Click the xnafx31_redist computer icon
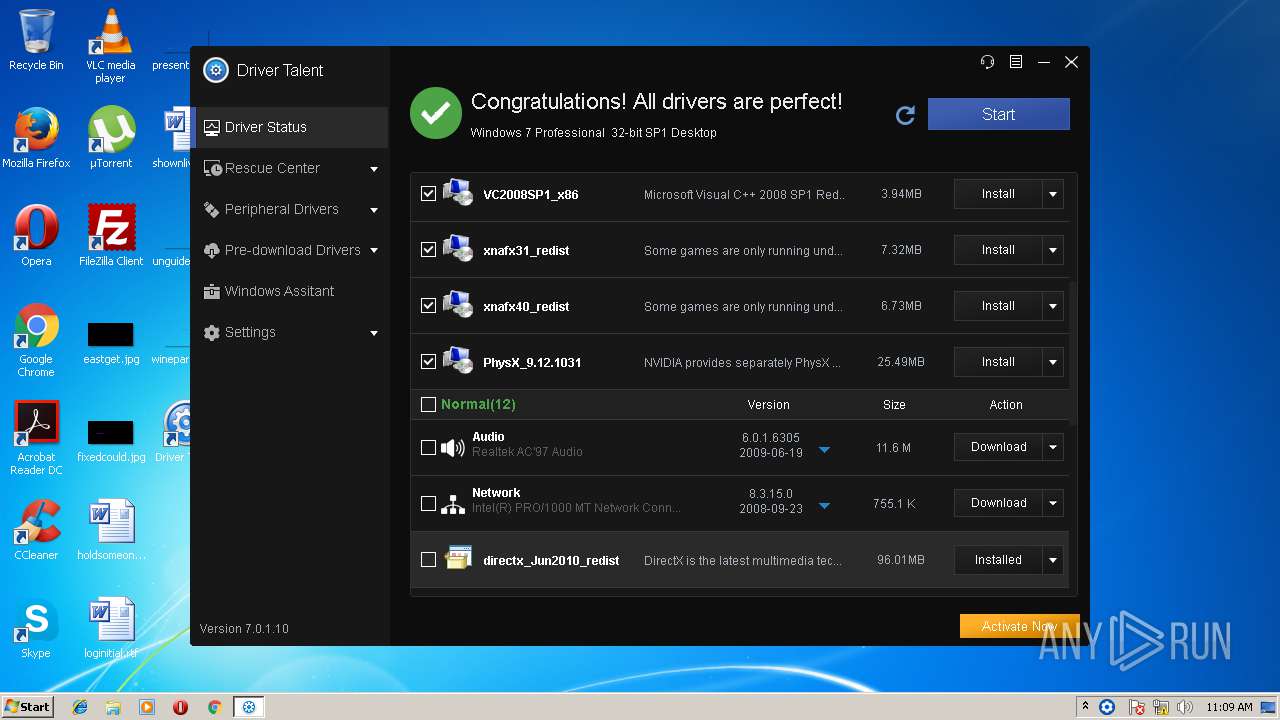The width and height of the screenshot is (1280, 720). (458, 249)
